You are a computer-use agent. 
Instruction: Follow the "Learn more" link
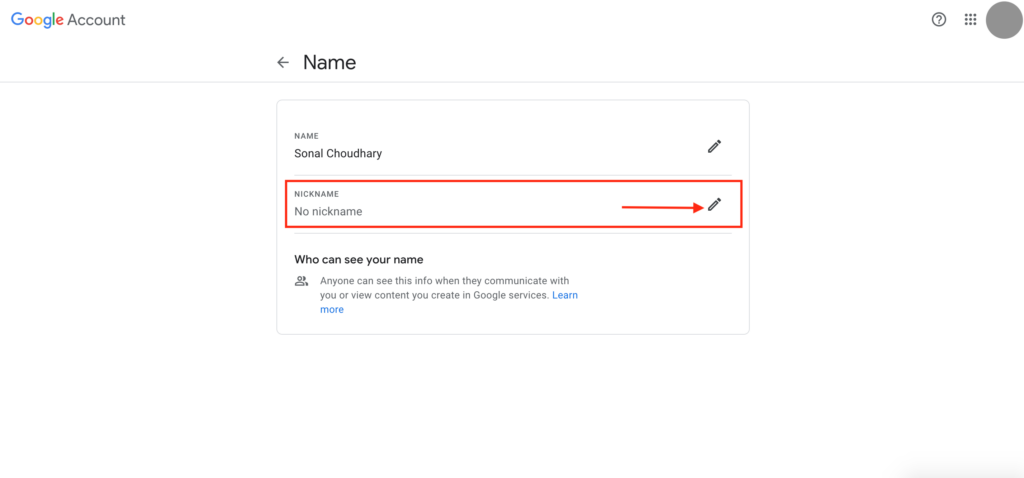click(x=565, y=296)
